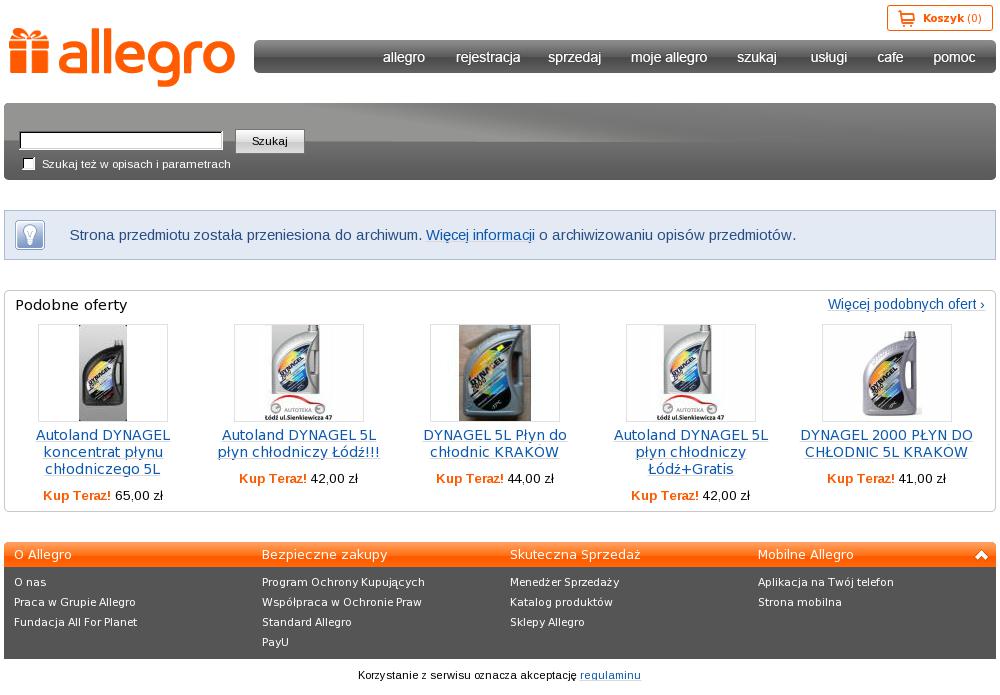Click the O Allegro footer heading
This screenshot has height=695, width=1000.
(x=43, y=555)
